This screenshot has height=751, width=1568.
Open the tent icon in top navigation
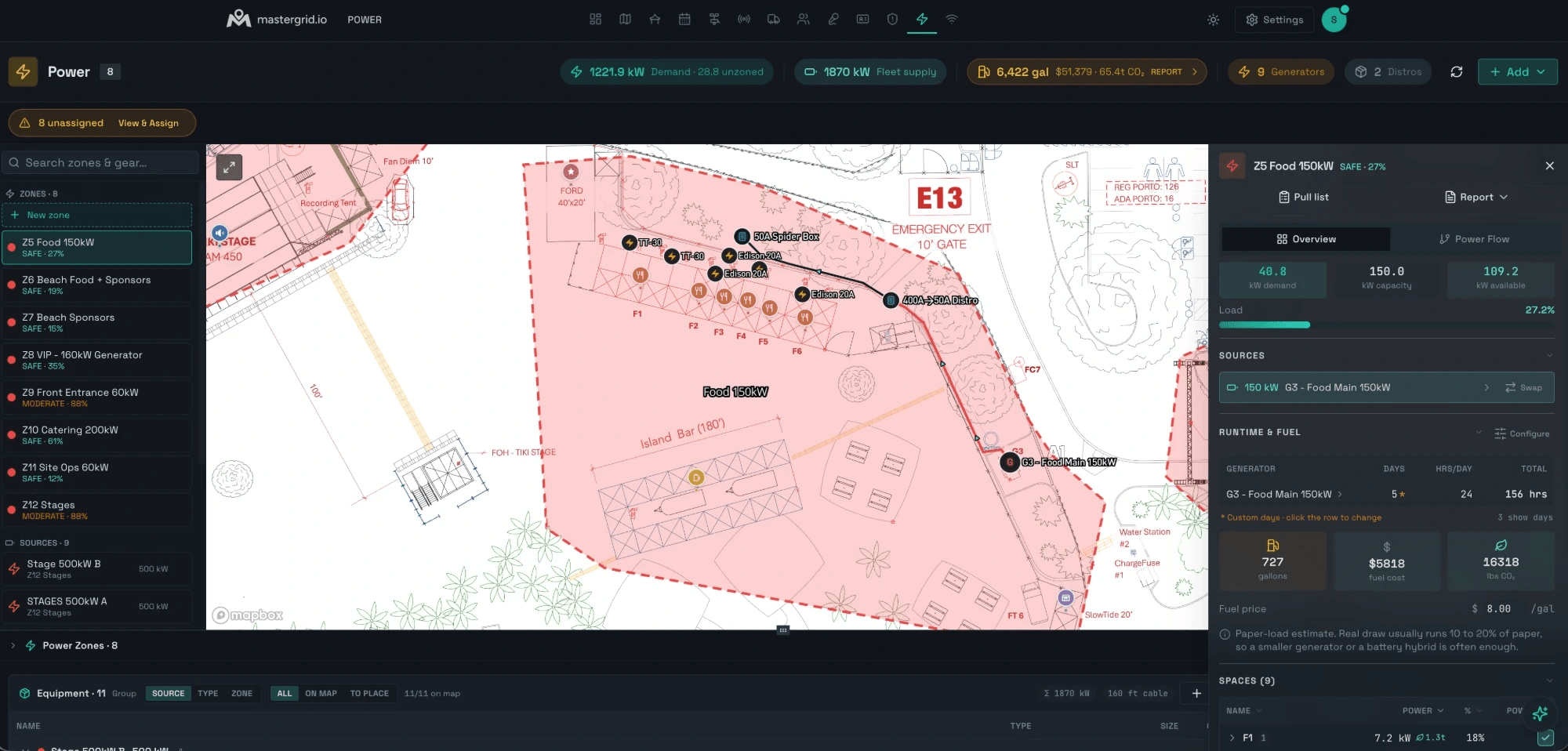pyautogui.click(x=655, y=19)
